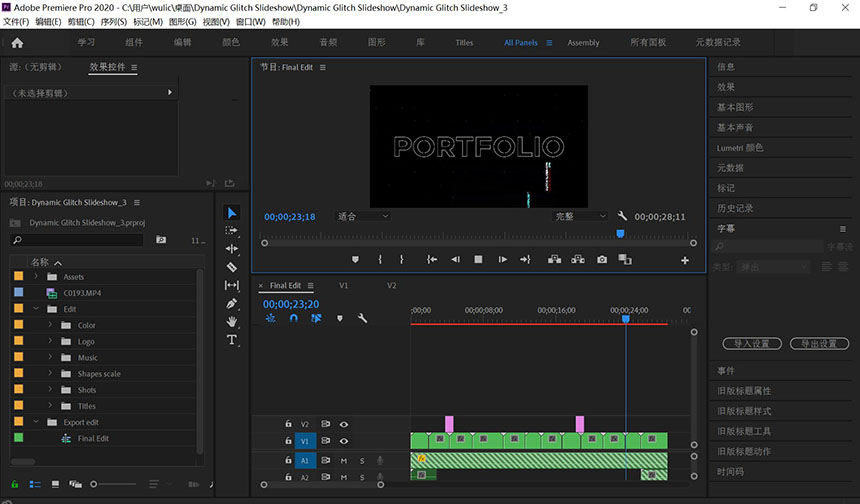Click the 导入设置 button
Viewport: 860px width, 504px height.
point(751,343)
